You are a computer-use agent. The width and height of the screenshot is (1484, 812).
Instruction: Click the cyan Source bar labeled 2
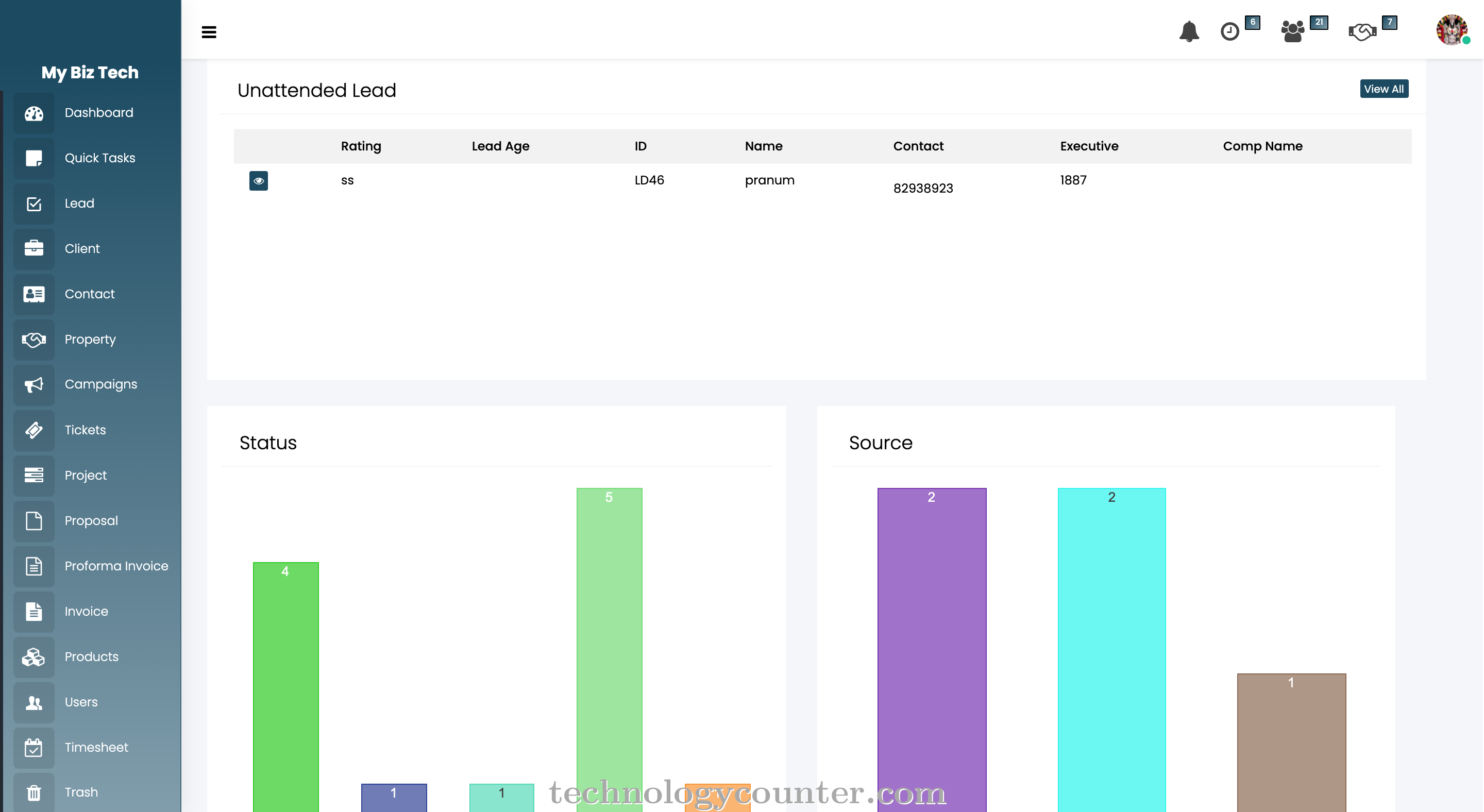click(1111, 650)
